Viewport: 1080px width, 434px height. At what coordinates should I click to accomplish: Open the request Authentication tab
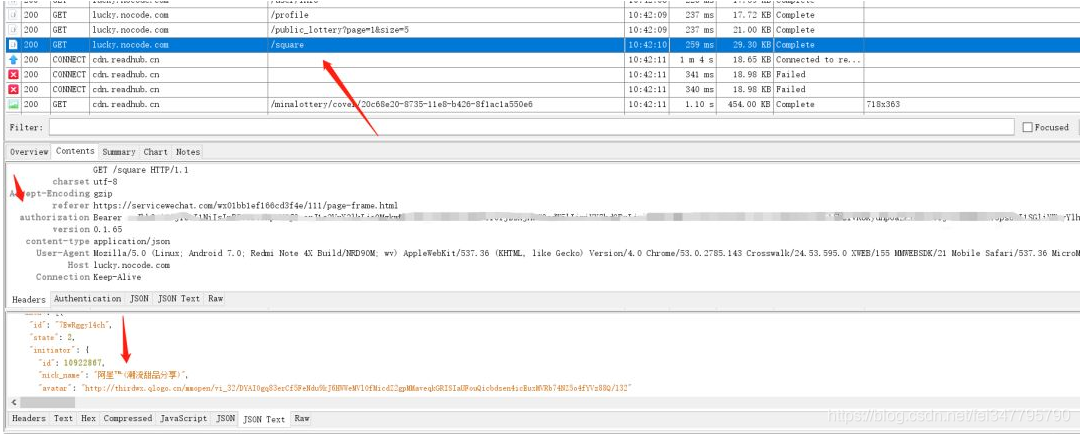coord(87,299)
